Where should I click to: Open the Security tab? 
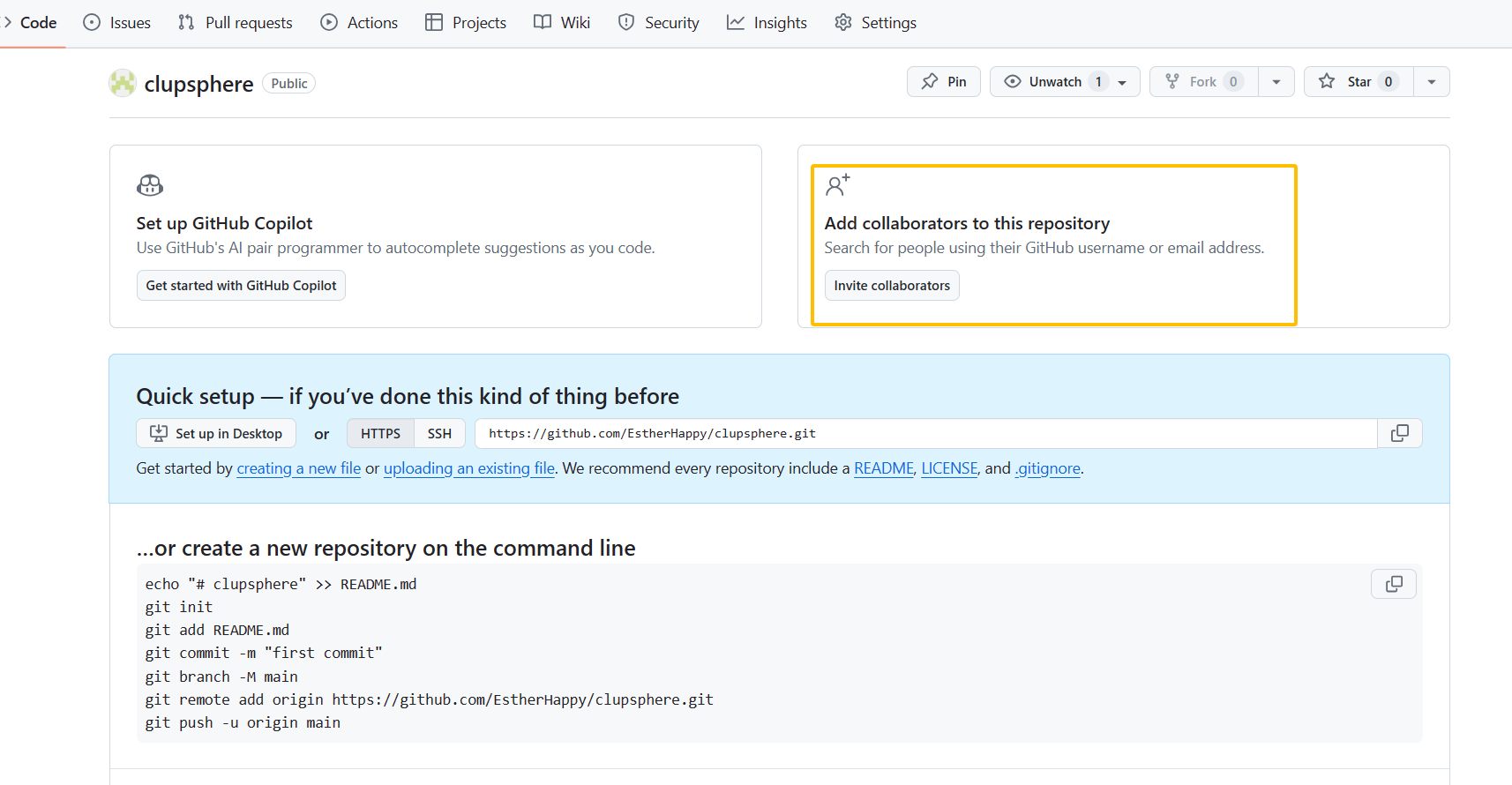tap(658, 23)
